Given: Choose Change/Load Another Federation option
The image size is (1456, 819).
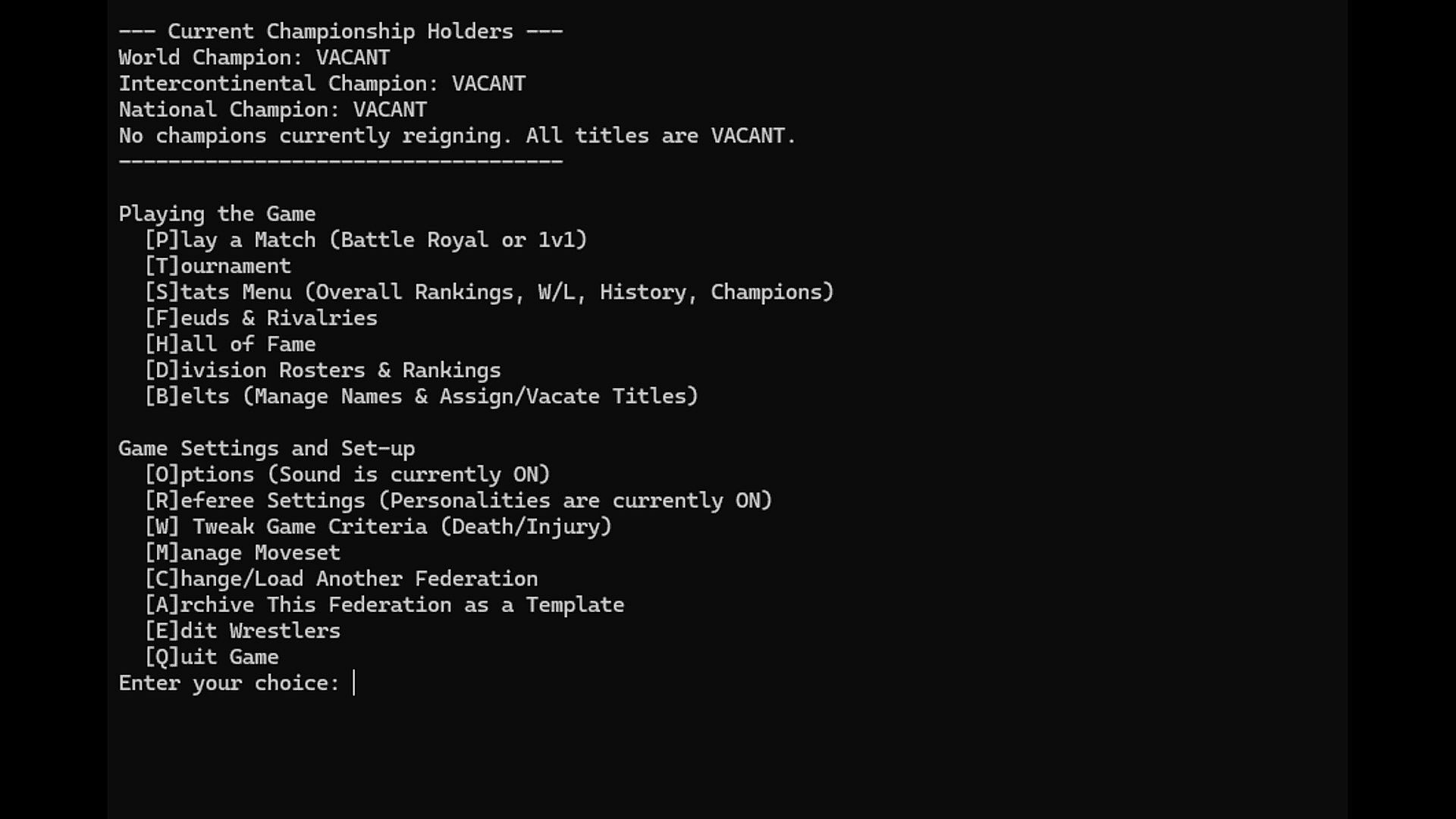Looking at the screenshot, I should click(341, 579).
